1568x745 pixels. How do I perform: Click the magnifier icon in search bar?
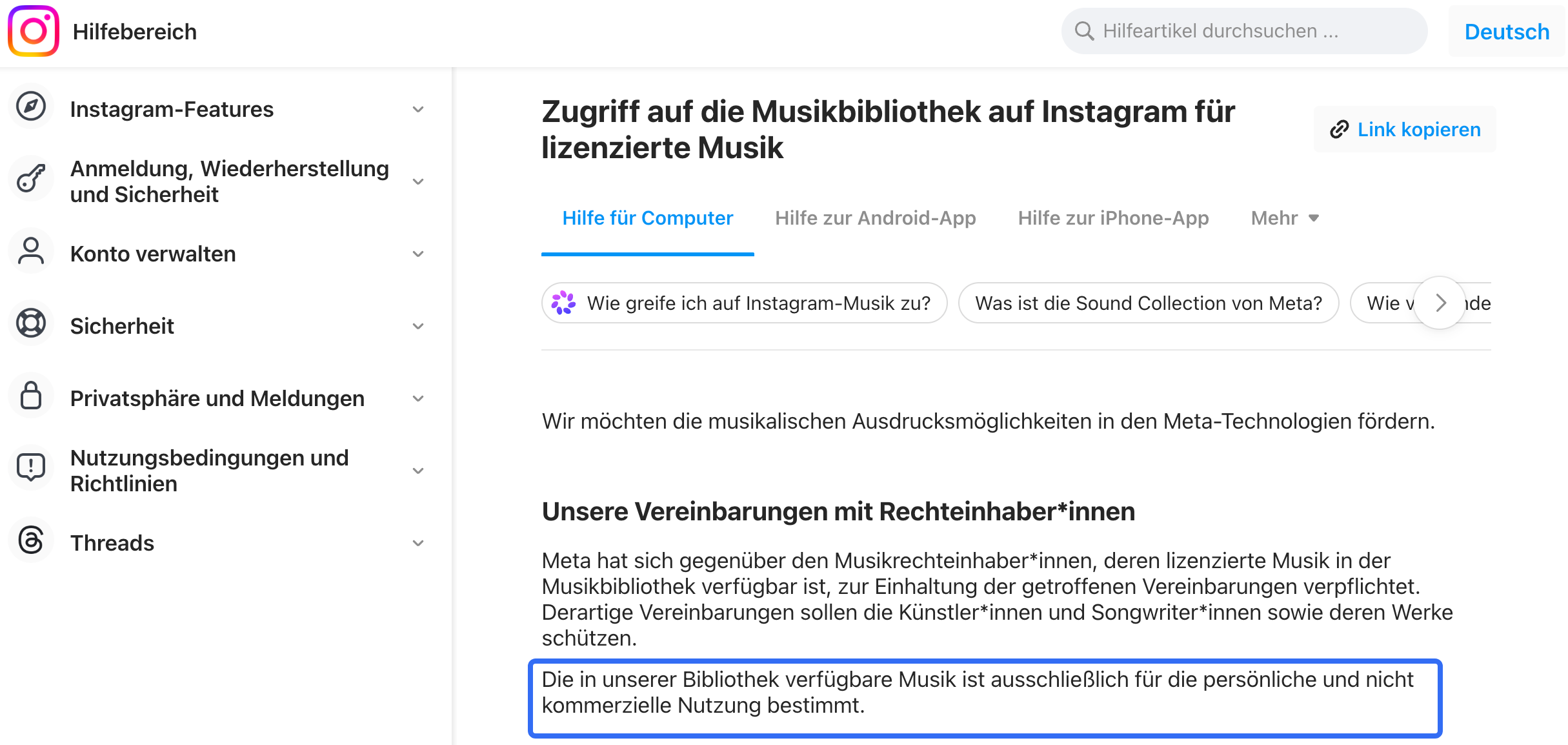1084,31
